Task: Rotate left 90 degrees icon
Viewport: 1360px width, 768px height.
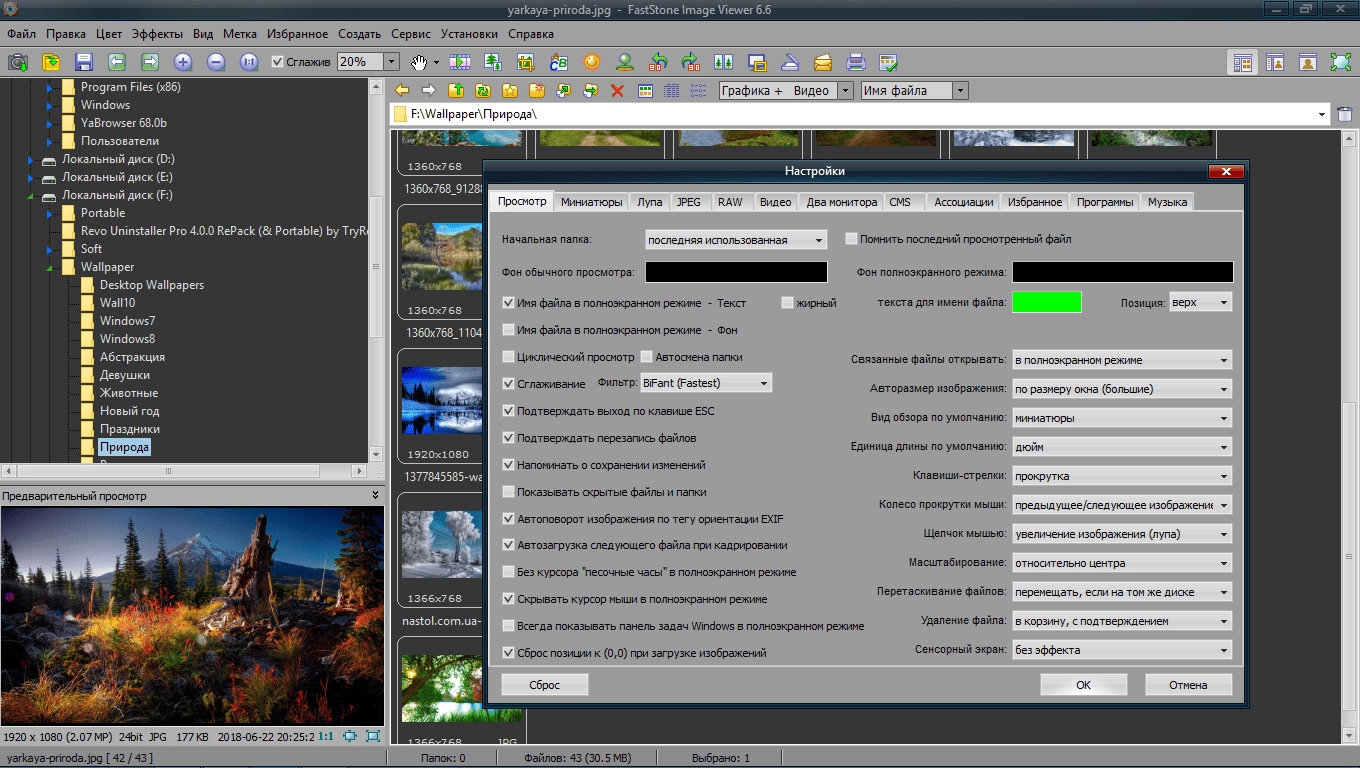Action: 658,62
